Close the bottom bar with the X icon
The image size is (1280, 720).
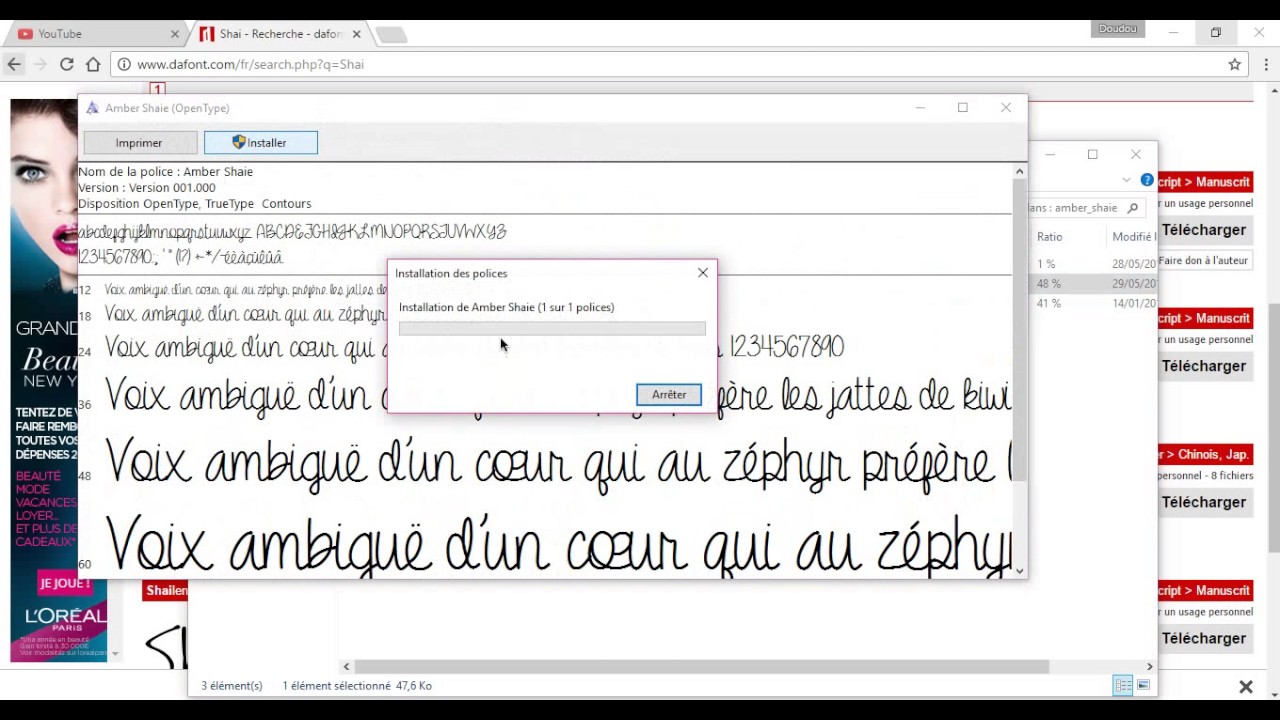point(1246,687)
